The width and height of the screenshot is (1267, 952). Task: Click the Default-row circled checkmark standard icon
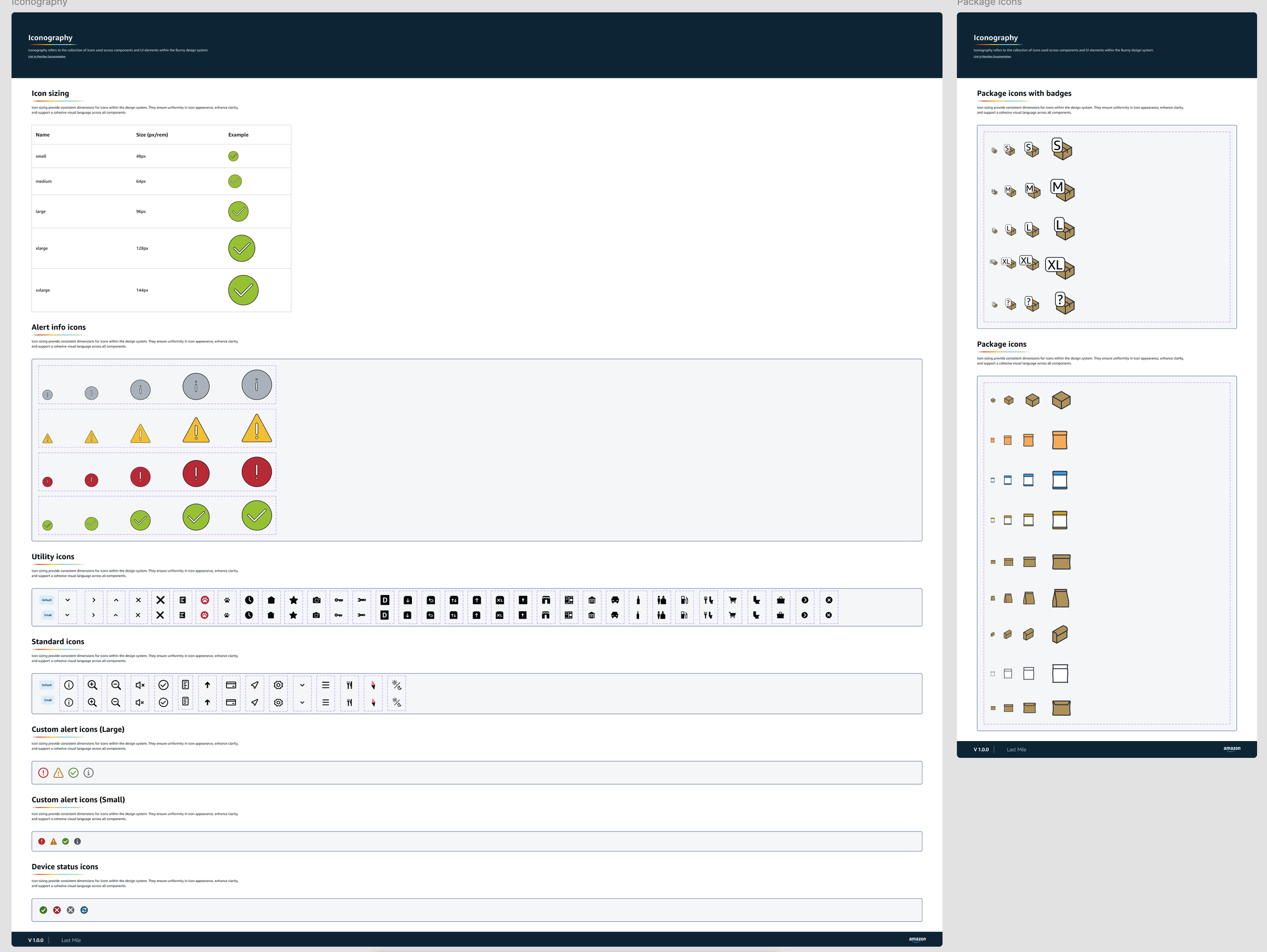tap(163, 685)
